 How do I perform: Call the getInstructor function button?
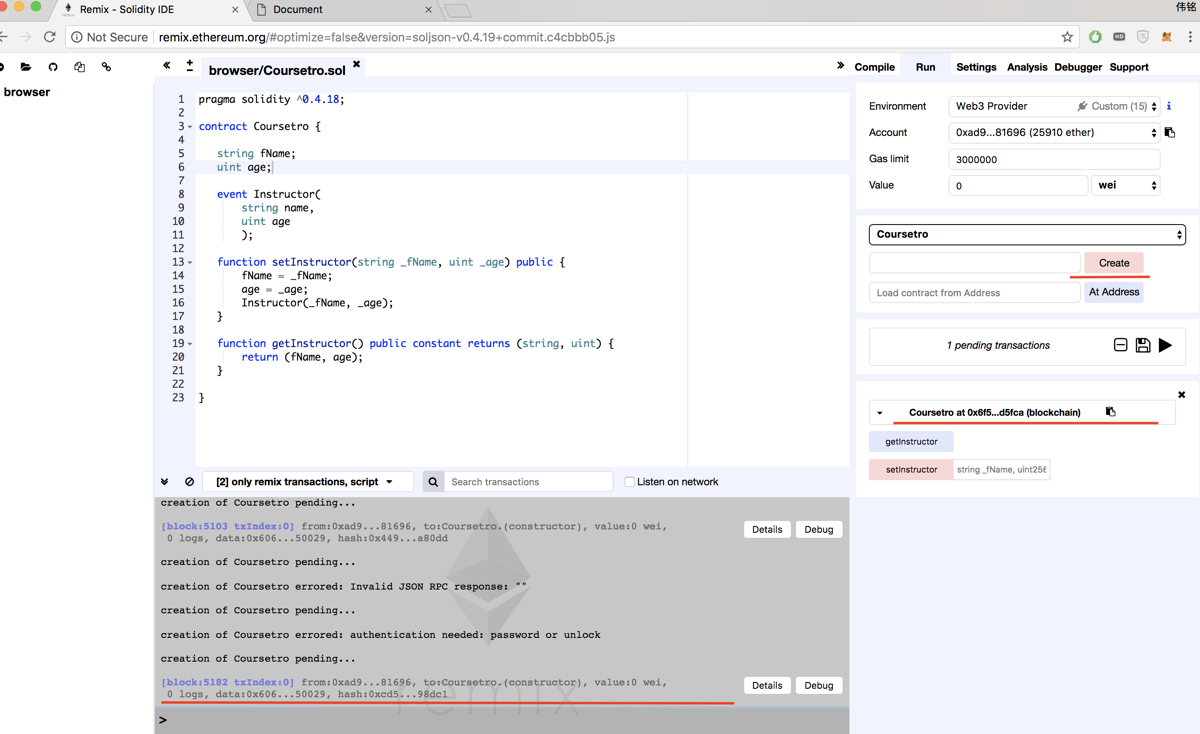911,441
